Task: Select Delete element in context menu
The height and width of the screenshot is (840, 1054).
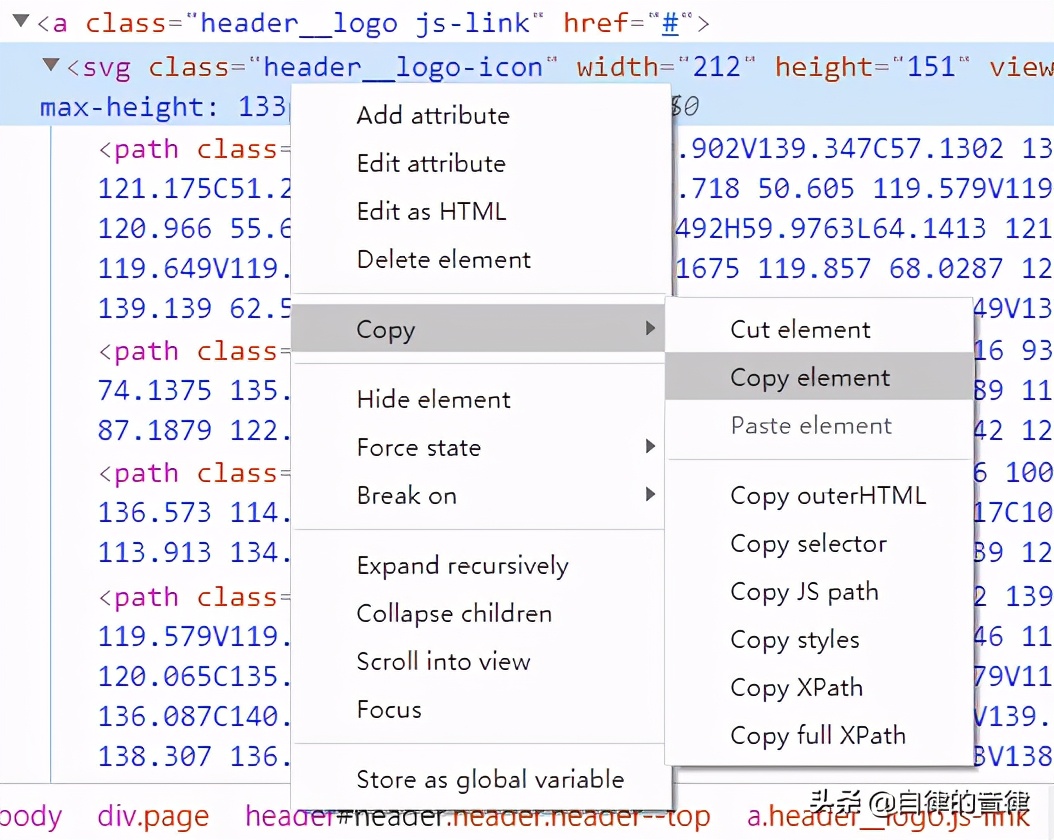Action: tap(443, 259)
